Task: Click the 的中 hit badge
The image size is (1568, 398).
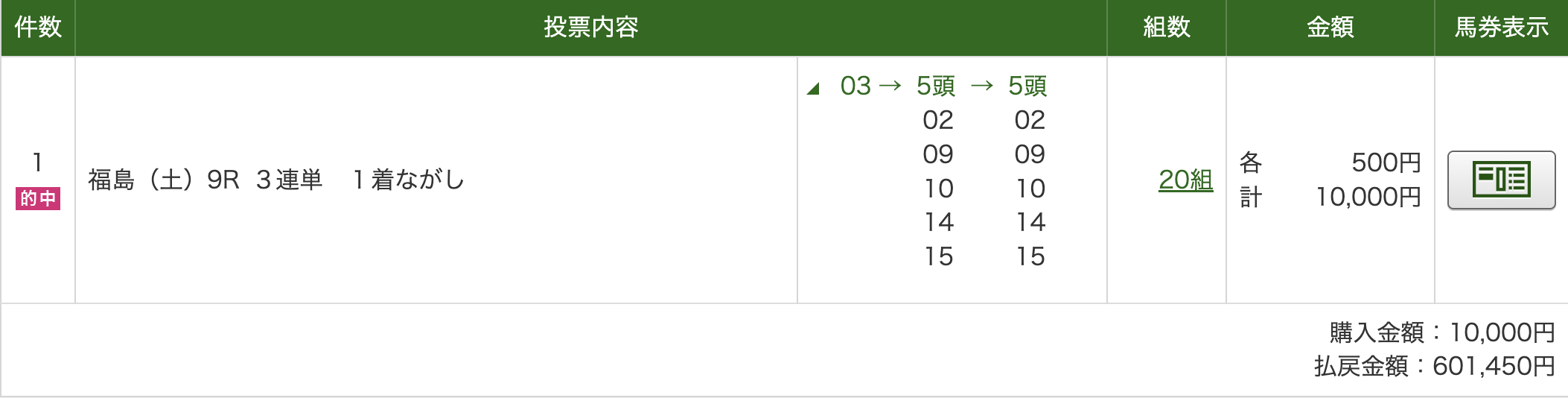Action: tap(38, 198)
